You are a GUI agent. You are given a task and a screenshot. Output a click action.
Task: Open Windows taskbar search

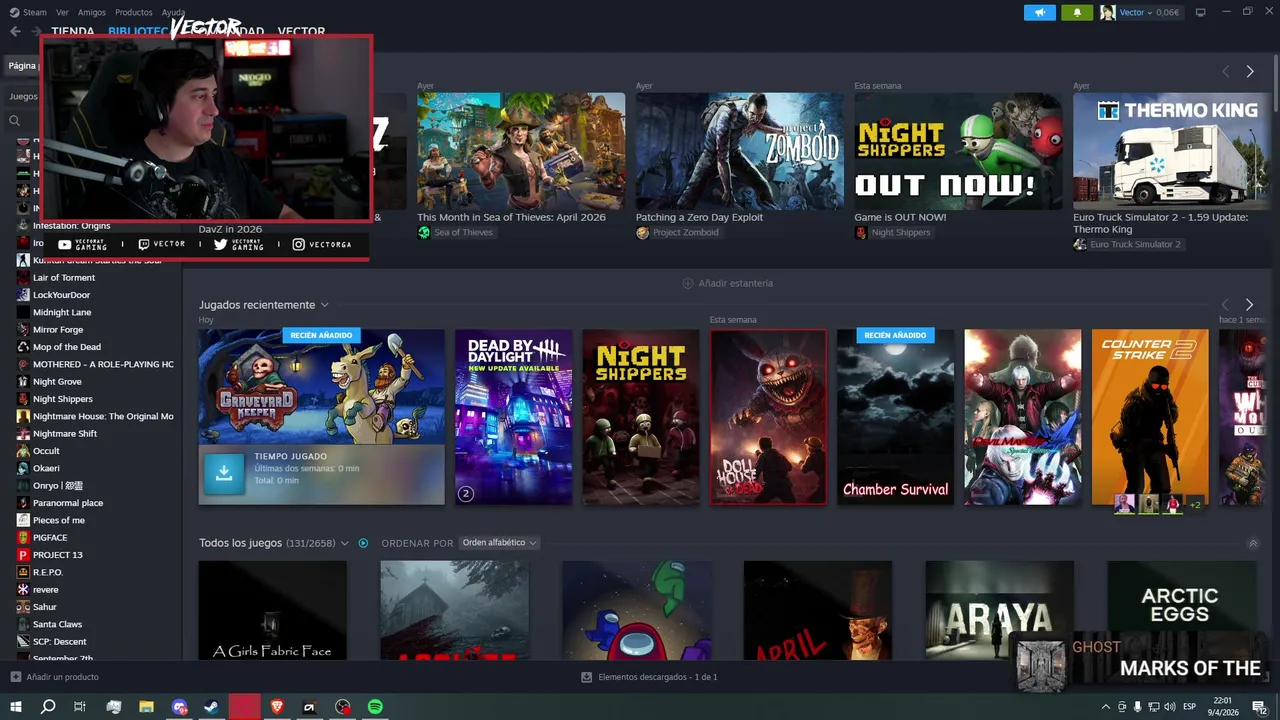click(x=48, y=707)
